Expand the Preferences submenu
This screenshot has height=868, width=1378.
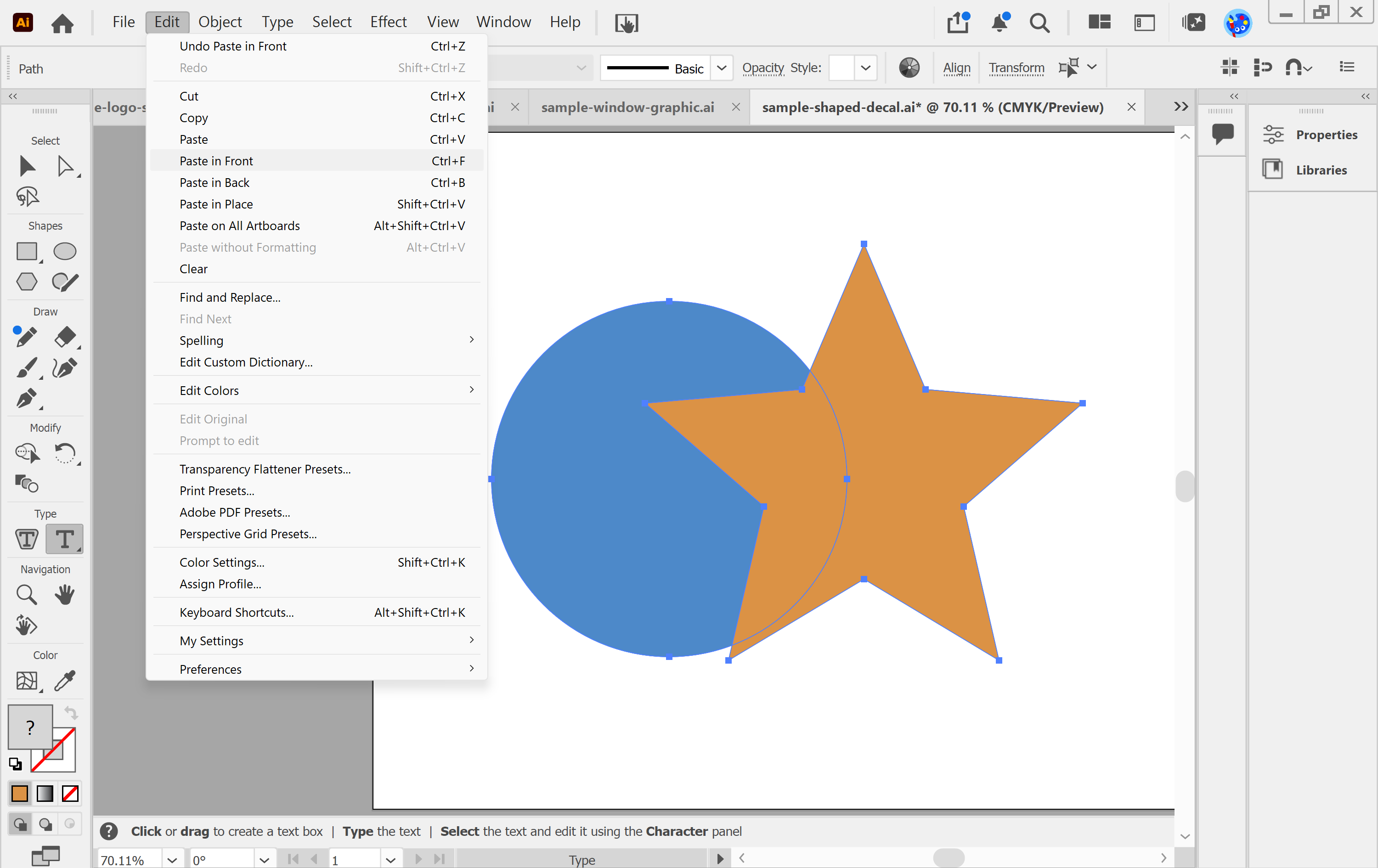pos(317,669)
